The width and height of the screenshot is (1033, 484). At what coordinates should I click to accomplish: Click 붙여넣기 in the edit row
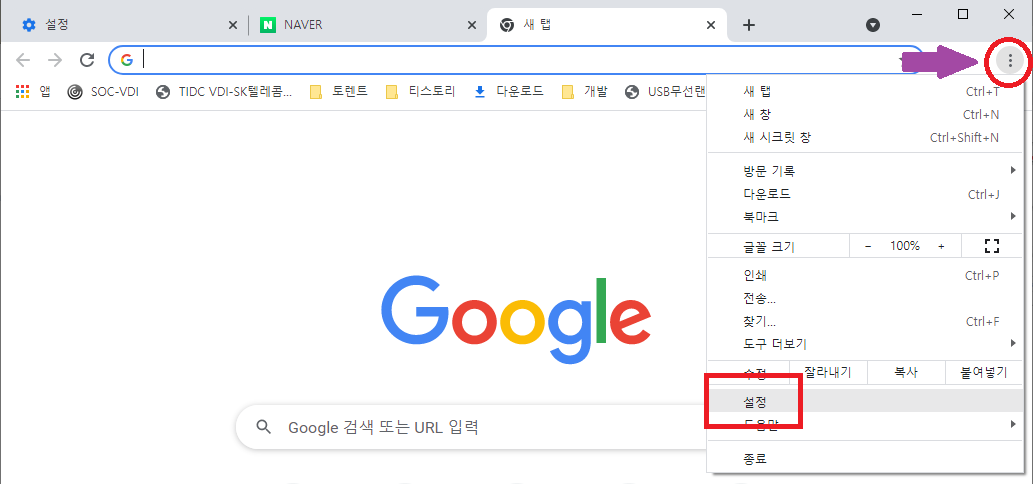coord(984,373)
